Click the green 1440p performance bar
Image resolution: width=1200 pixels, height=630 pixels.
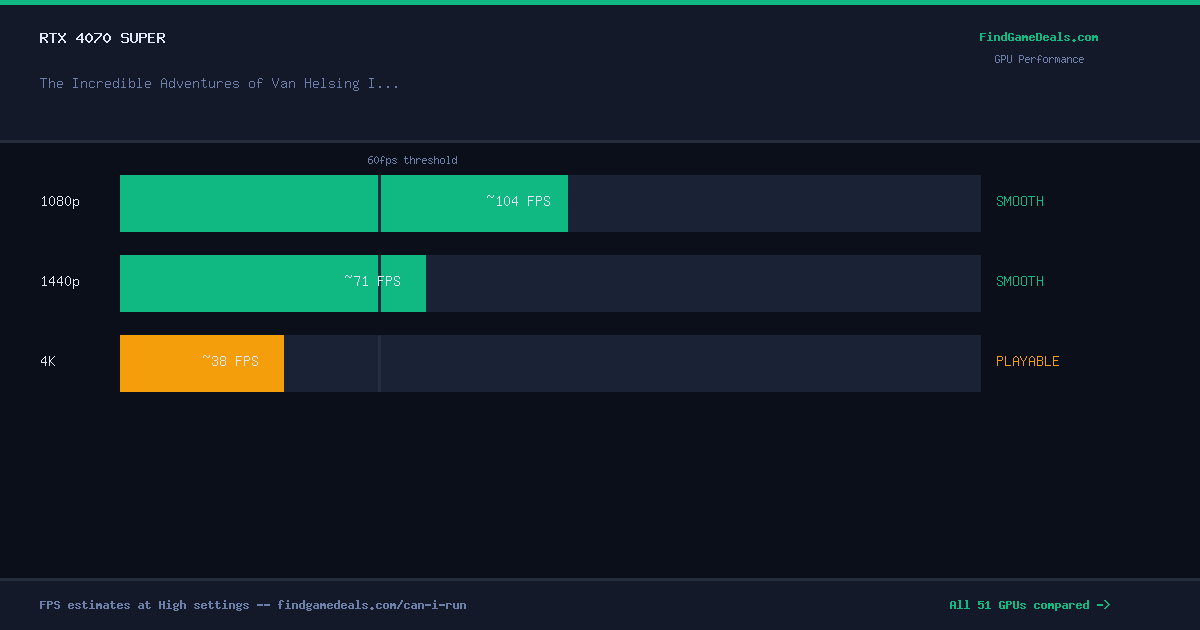[x=273, y=283]
